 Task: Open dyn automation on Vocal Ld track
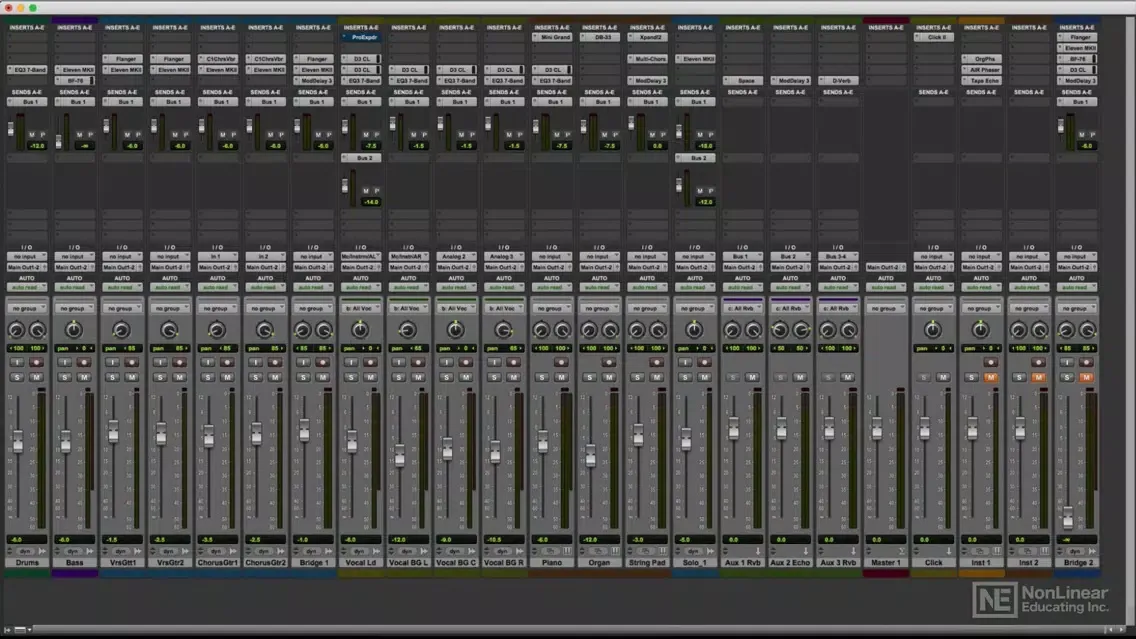click(x=360, y=551)
